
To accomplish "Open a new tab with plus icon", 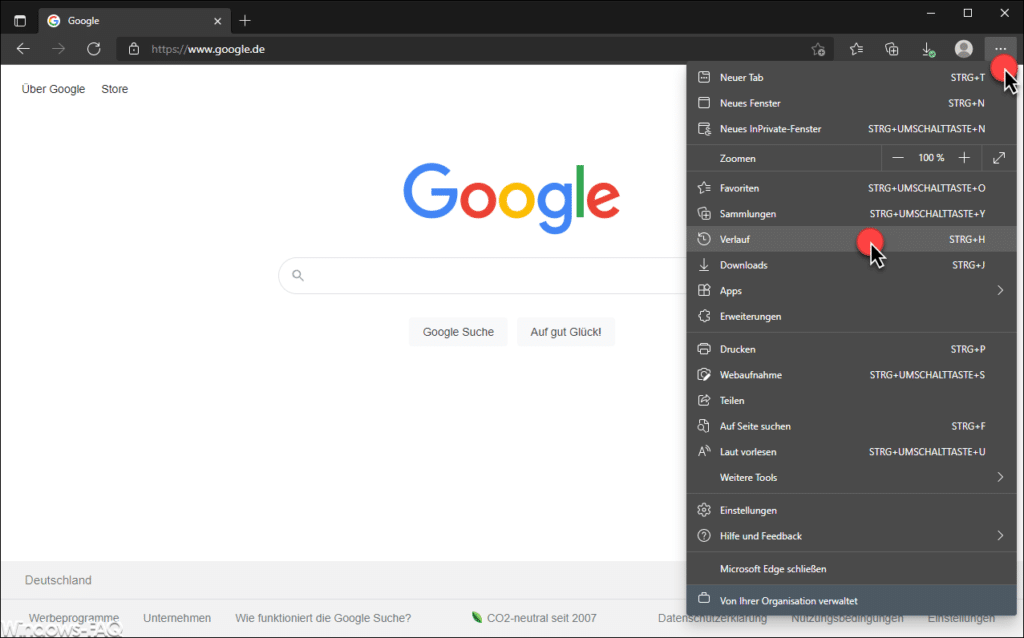I will (x=245, y=21).
